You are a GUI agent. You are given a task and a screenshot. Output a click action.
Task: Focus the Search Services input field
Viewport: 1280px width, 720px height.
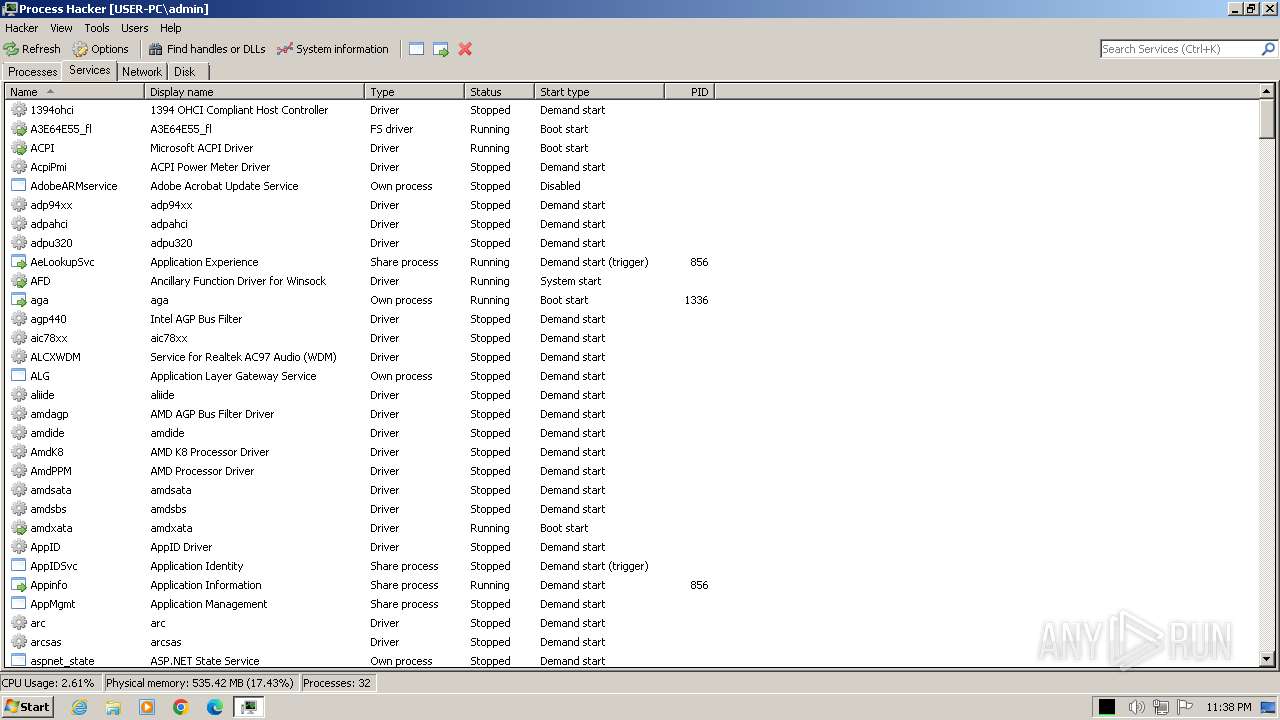1180,49
